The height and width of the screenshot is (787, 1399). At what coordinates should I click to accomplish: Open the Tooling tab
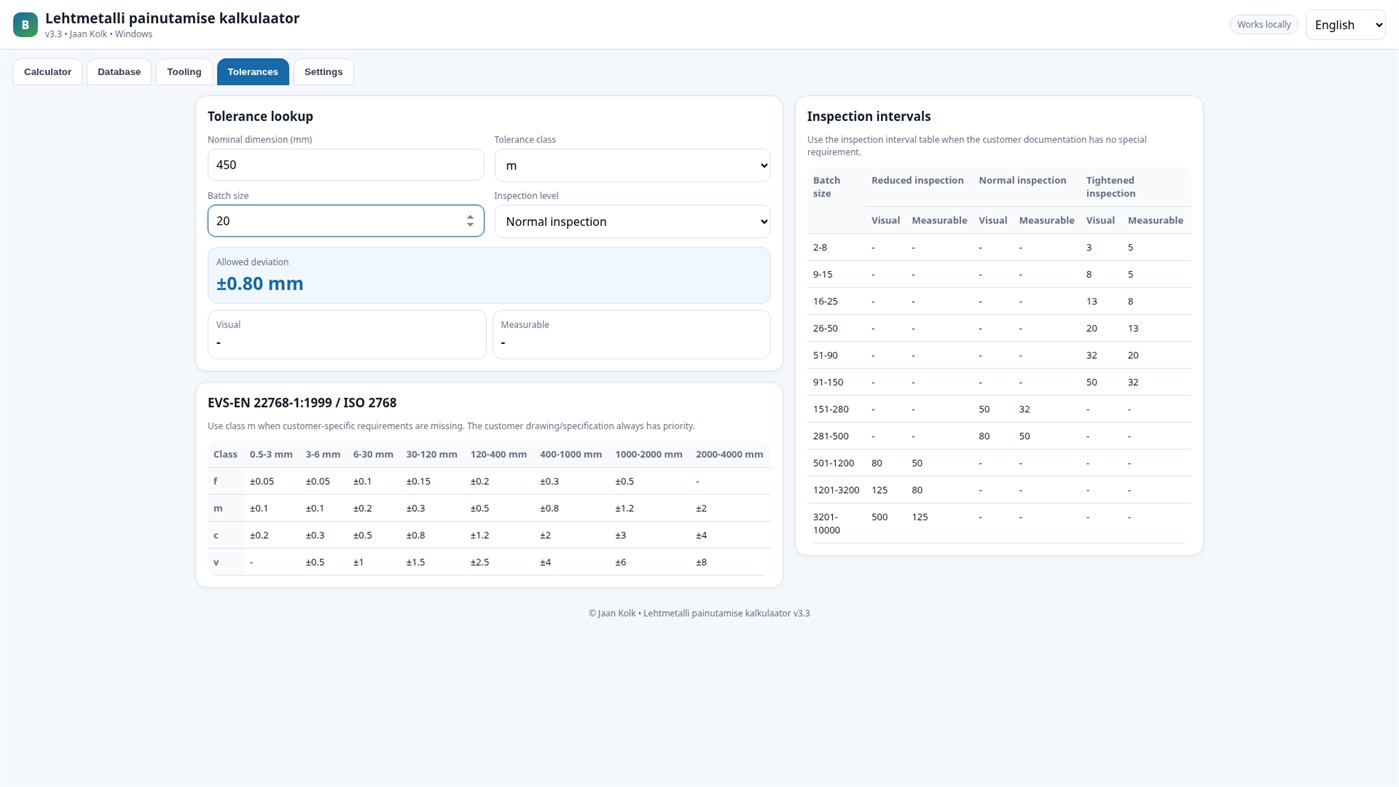pos(184,72)
